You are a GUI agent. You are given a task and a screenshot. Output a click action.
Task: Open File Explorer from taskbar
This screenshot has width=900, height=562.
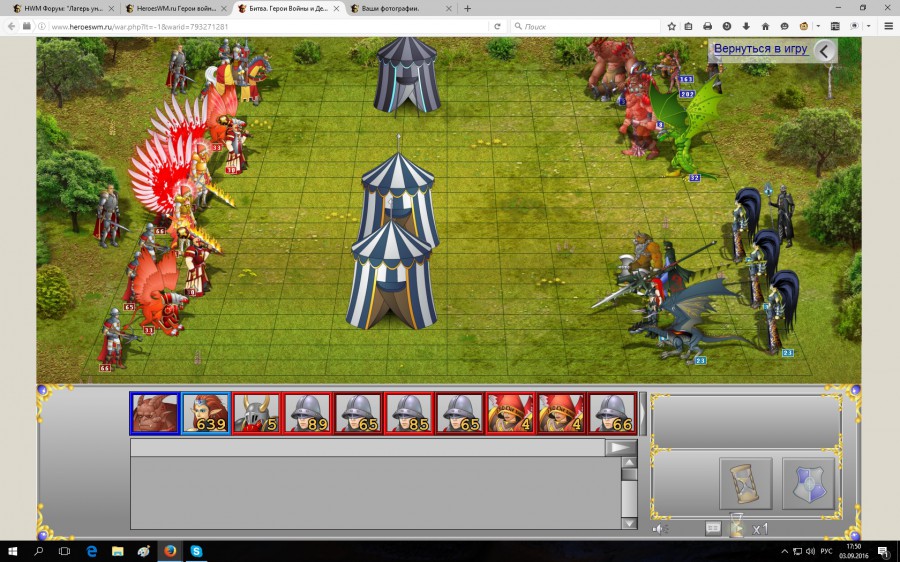[x=118, y=551]
